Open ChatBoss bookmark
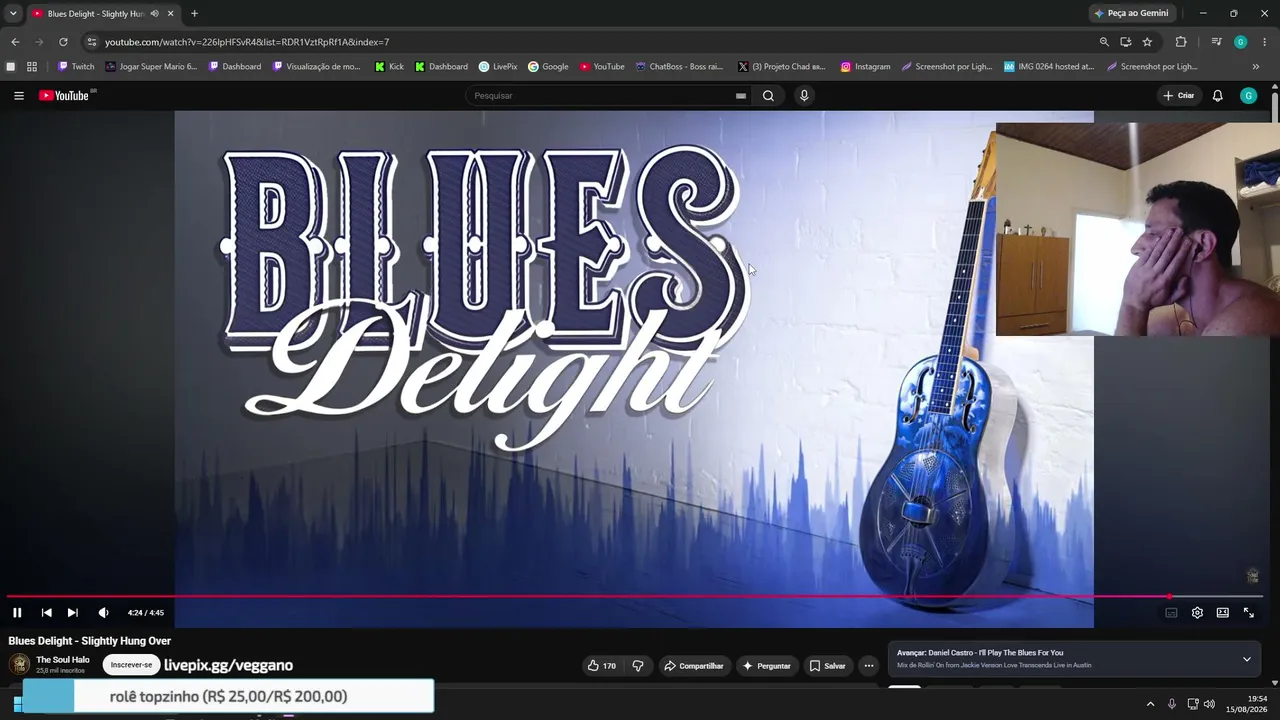The image size is (1280, 720). click(x=679, y=67)
